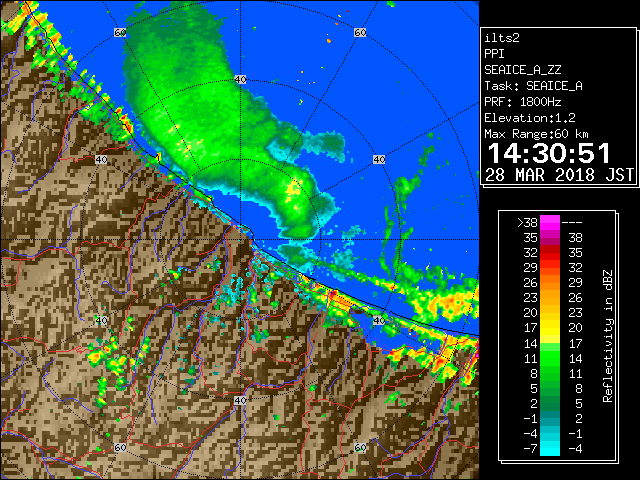Screen dimensions: 640x480
Task: Click the --- legend label
Action: pos(572,223)
